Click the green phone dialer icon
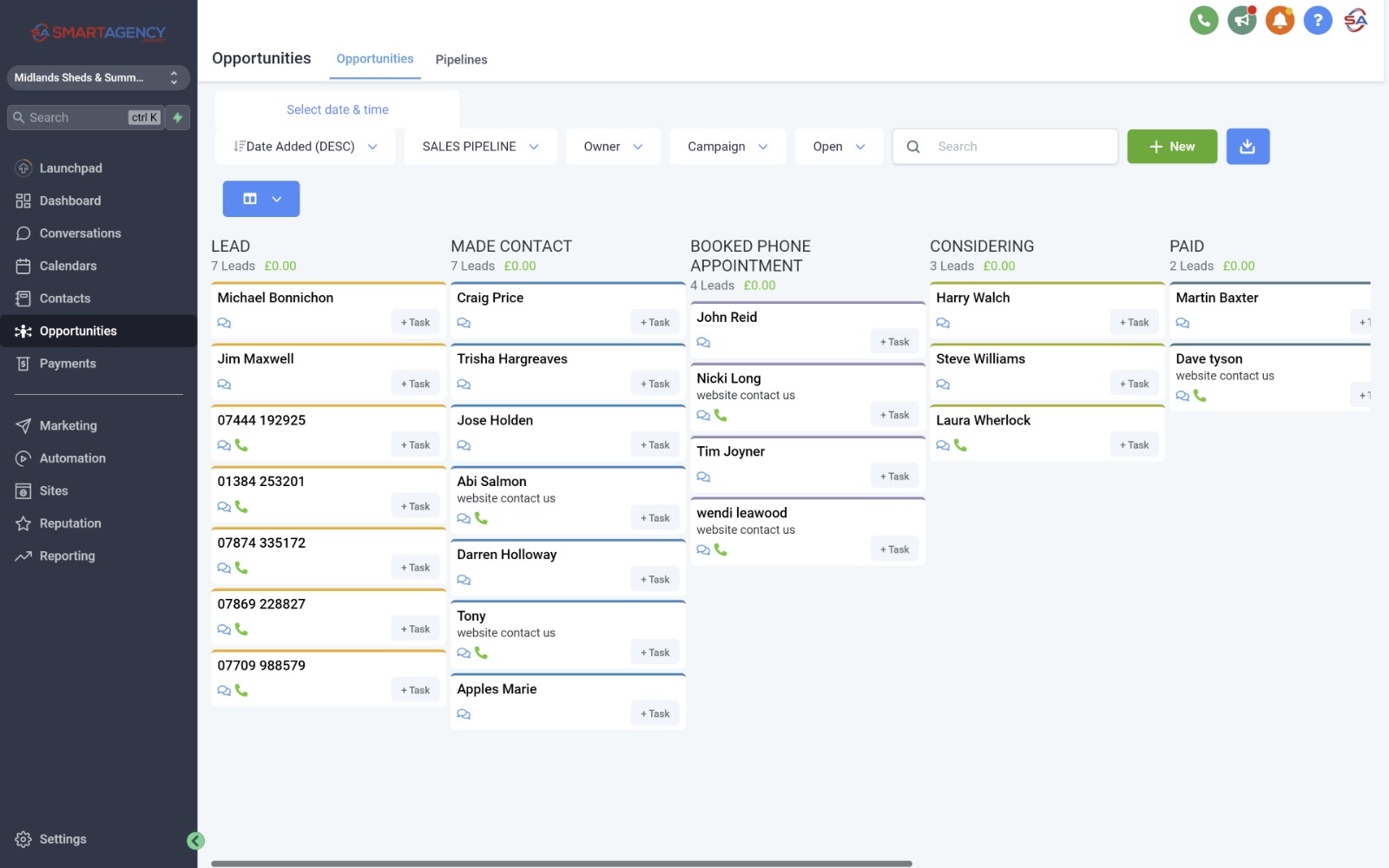The height and width of the screenshot is (868, 1389). 1203,20
